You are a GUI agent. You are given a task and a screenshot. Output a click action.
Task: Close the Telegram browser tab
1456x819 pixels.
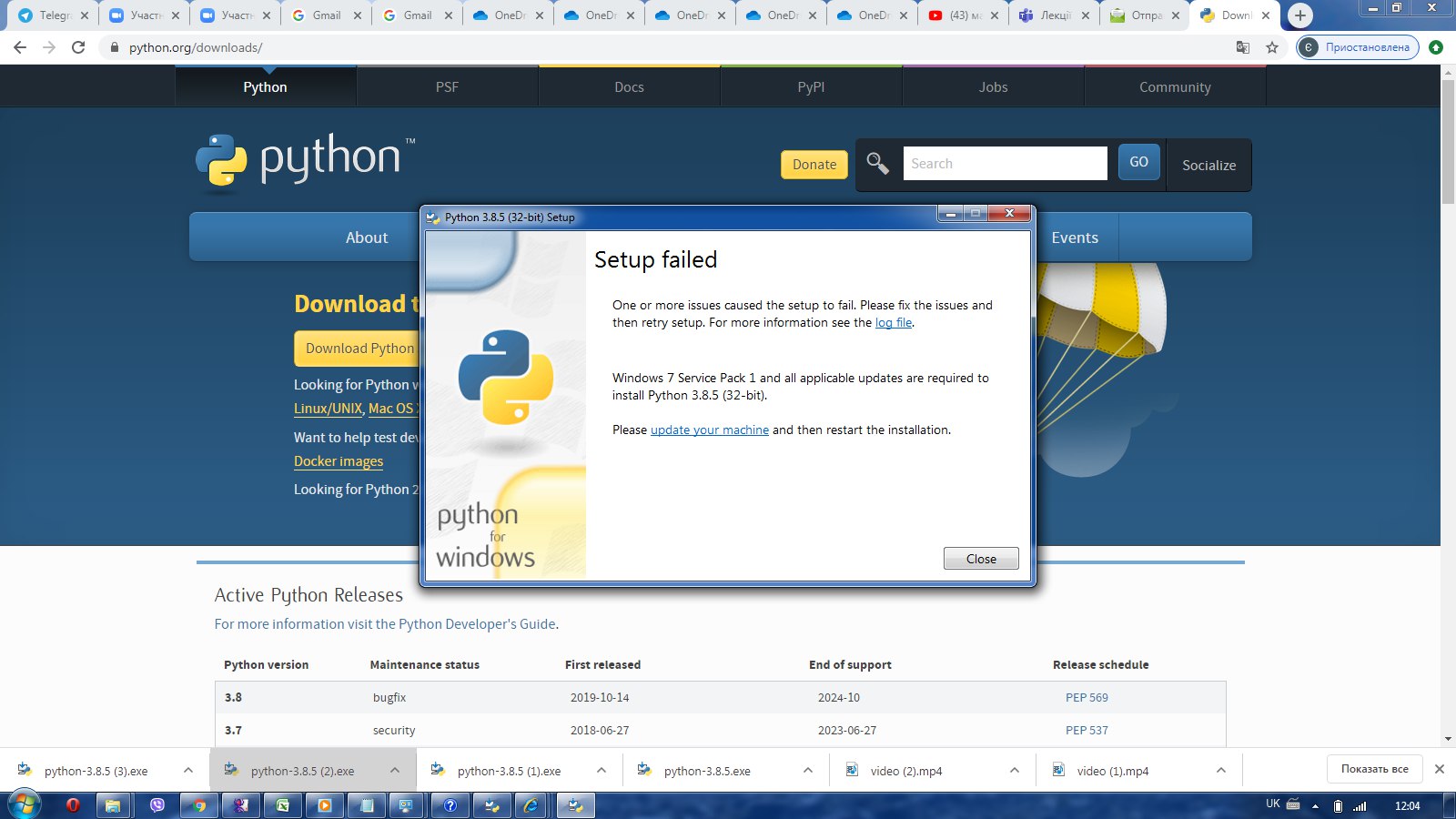click(85, 15)
